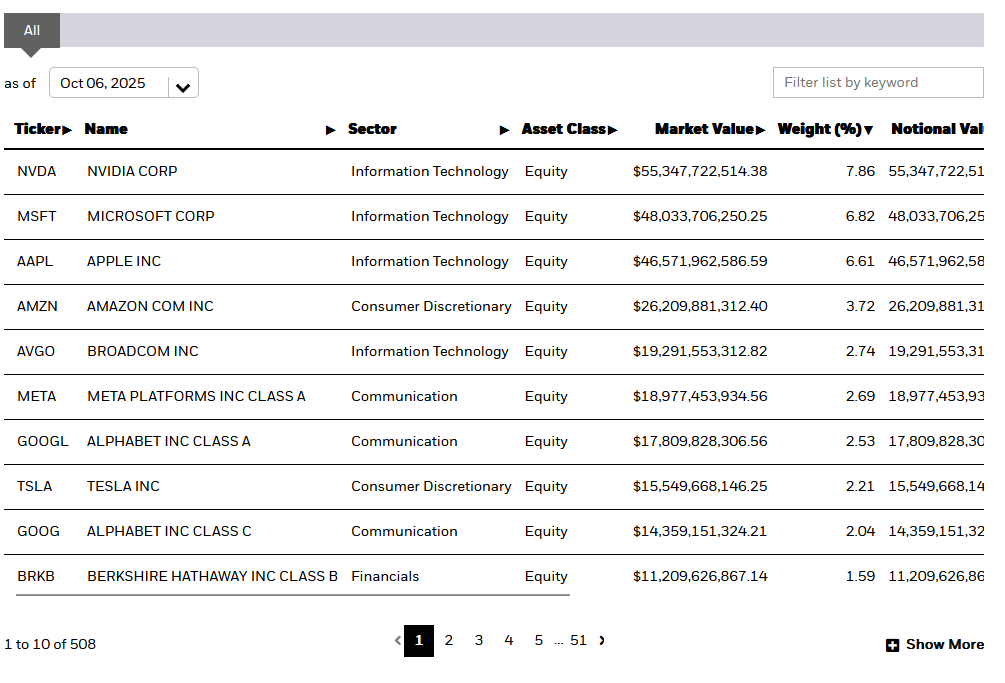Image resolution: width=1005 pixels, height=683 pixels.
Task: Go to page 5
Action: point(539,641)
